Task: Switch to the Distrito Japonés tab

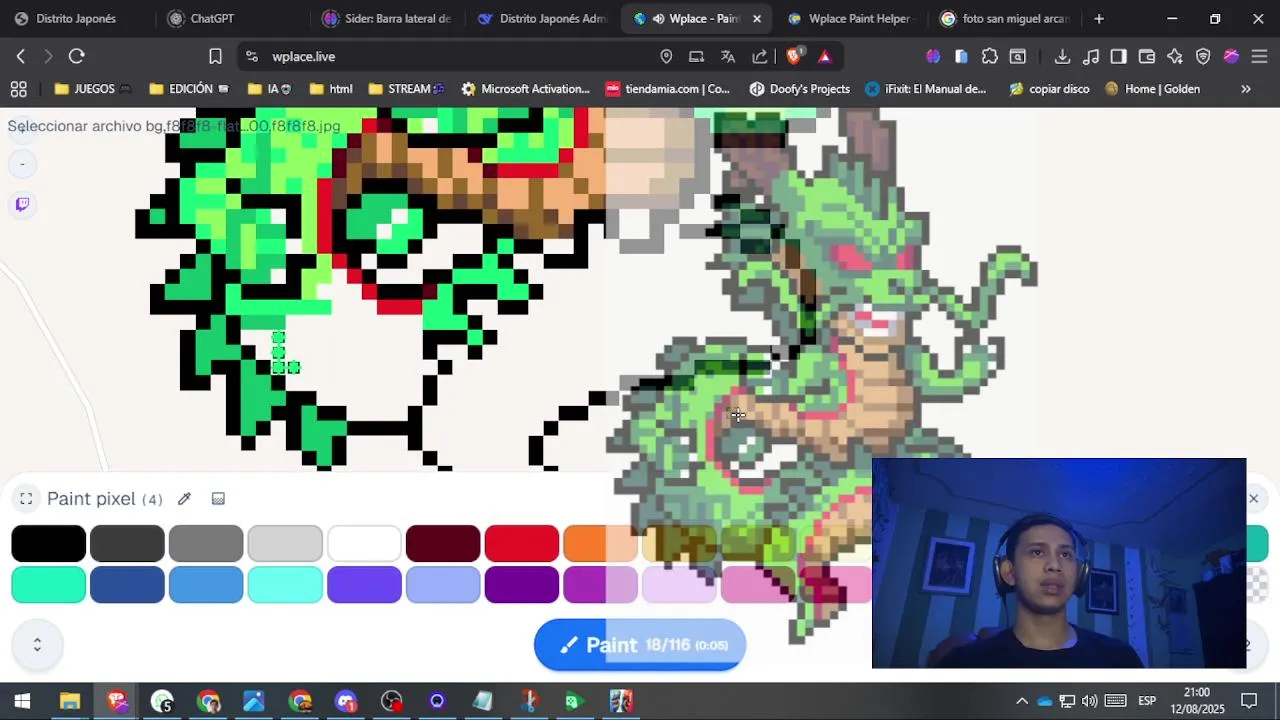Action: pos(76,19)
